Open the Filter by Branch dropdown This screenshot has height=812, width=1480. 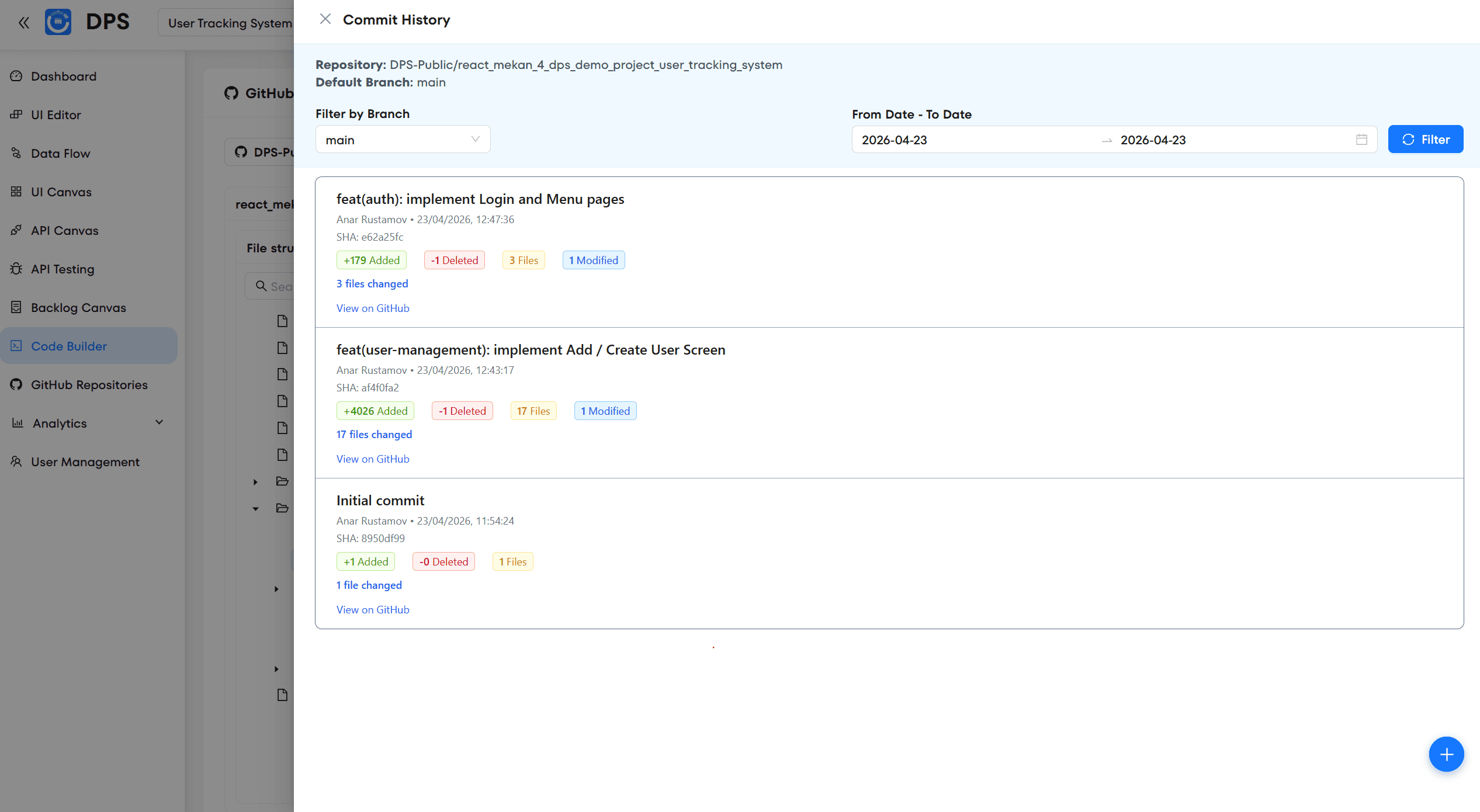click(x=403, y=140)
